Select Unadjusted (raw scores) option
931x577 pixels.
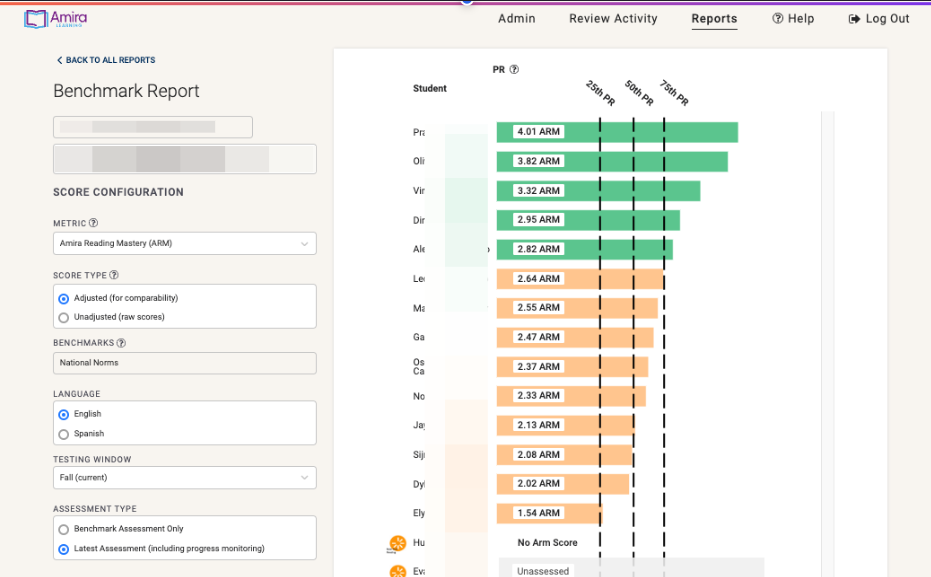pyautogui.click(x=64, y=317)
